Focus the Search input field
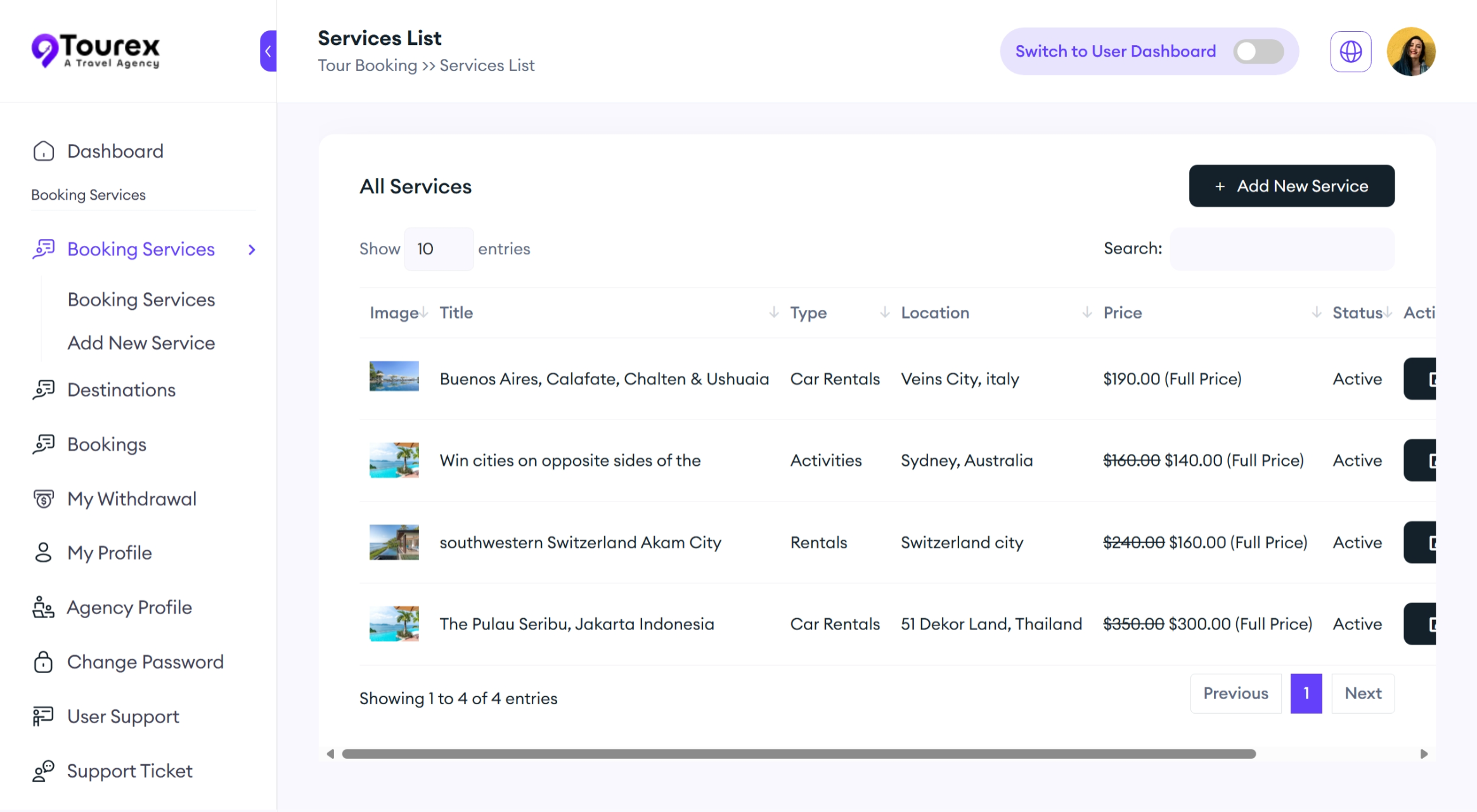 1282,249
